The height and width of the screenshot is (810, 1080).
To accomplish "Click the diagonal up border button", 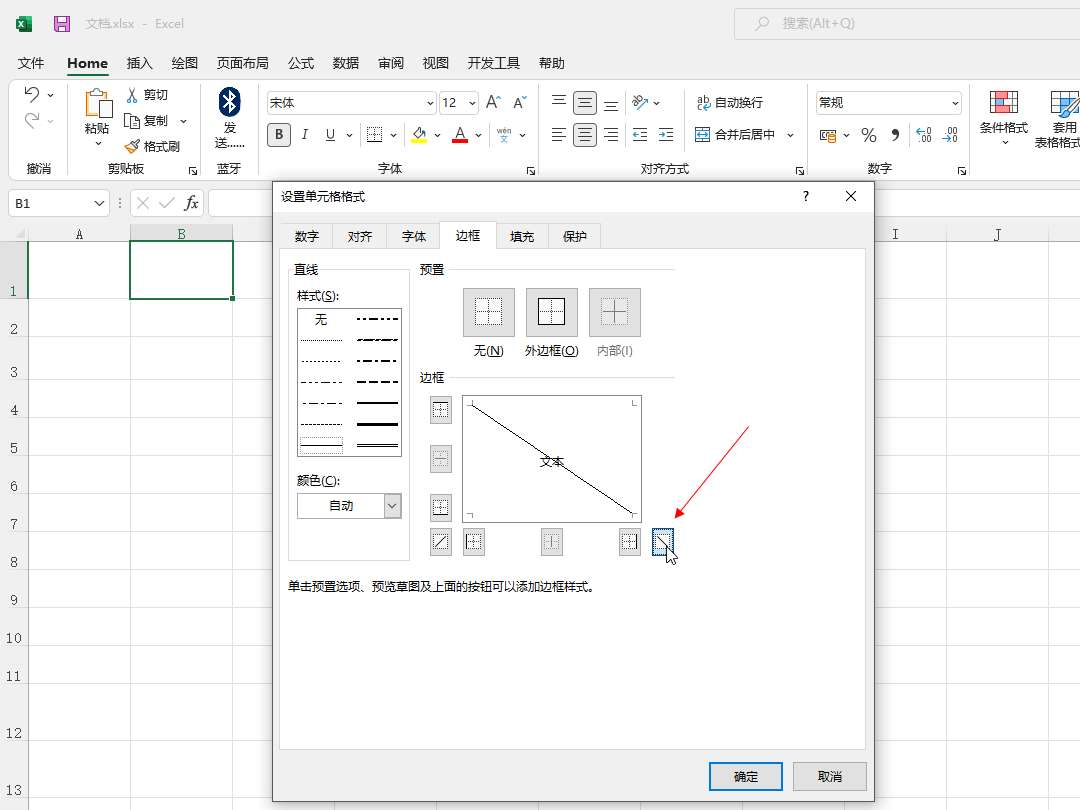I will pyautogui.click(x=441, y=542).
